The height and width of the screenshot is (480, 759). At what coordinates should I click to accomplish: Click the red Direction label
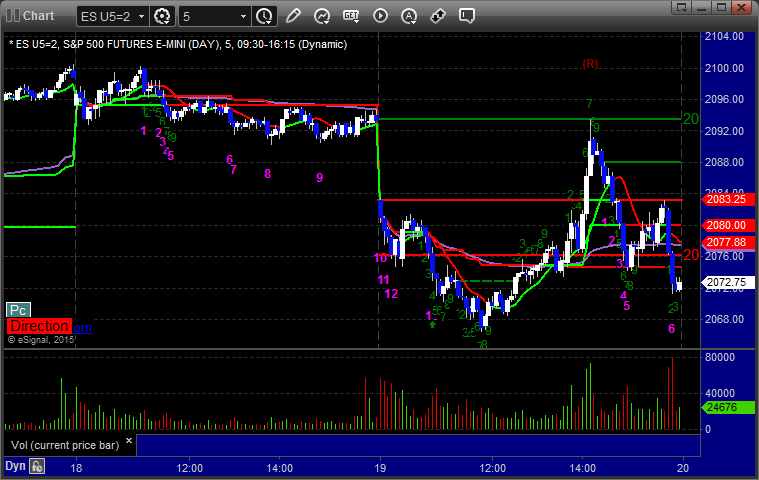[x=38, y=326]
